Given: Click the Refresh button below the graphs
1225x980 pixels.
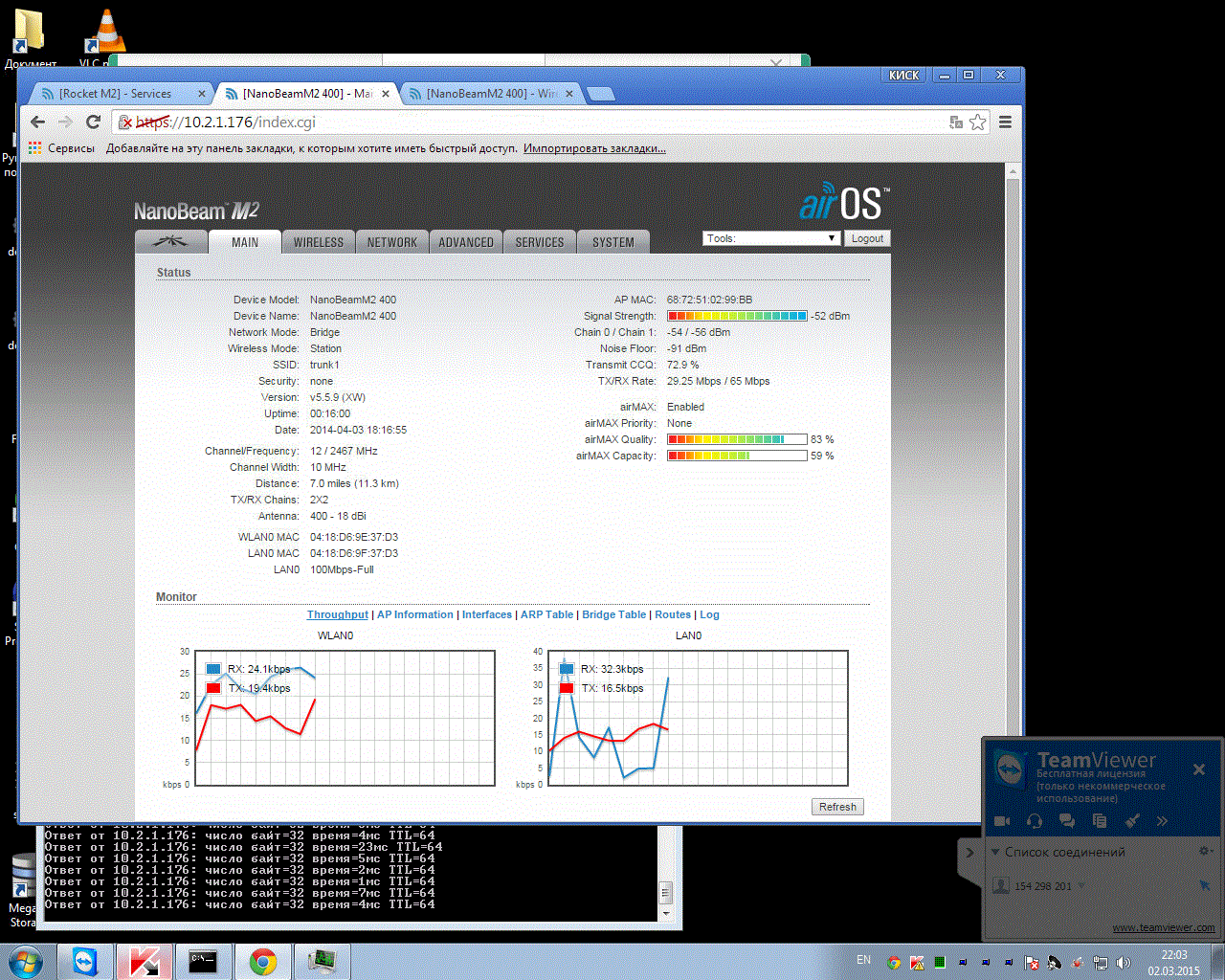Looking at the screenshot, I should (837, 807).
